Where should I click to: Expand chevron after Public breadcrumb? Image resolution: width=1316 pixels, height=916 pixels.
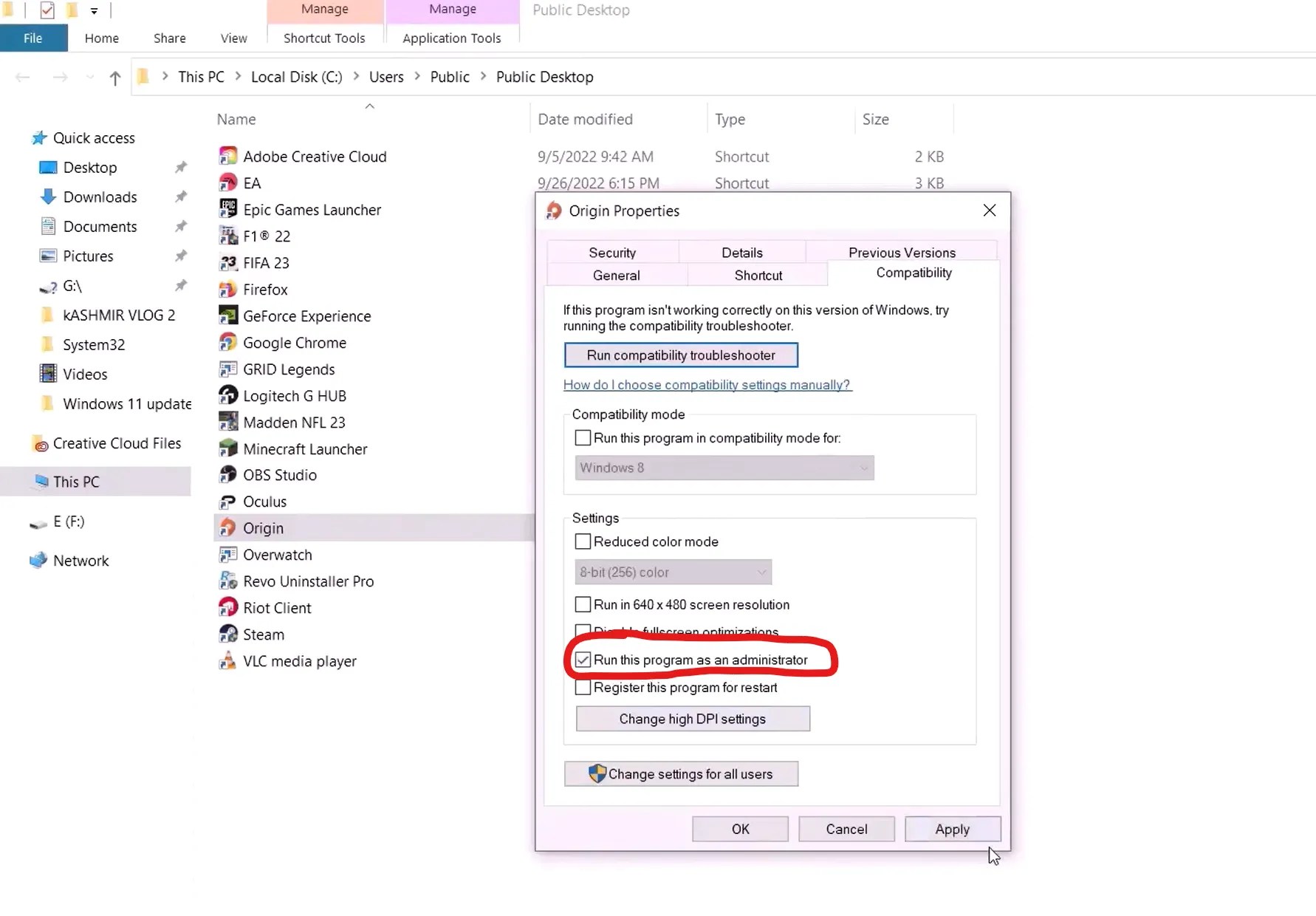tap(483, 76)
